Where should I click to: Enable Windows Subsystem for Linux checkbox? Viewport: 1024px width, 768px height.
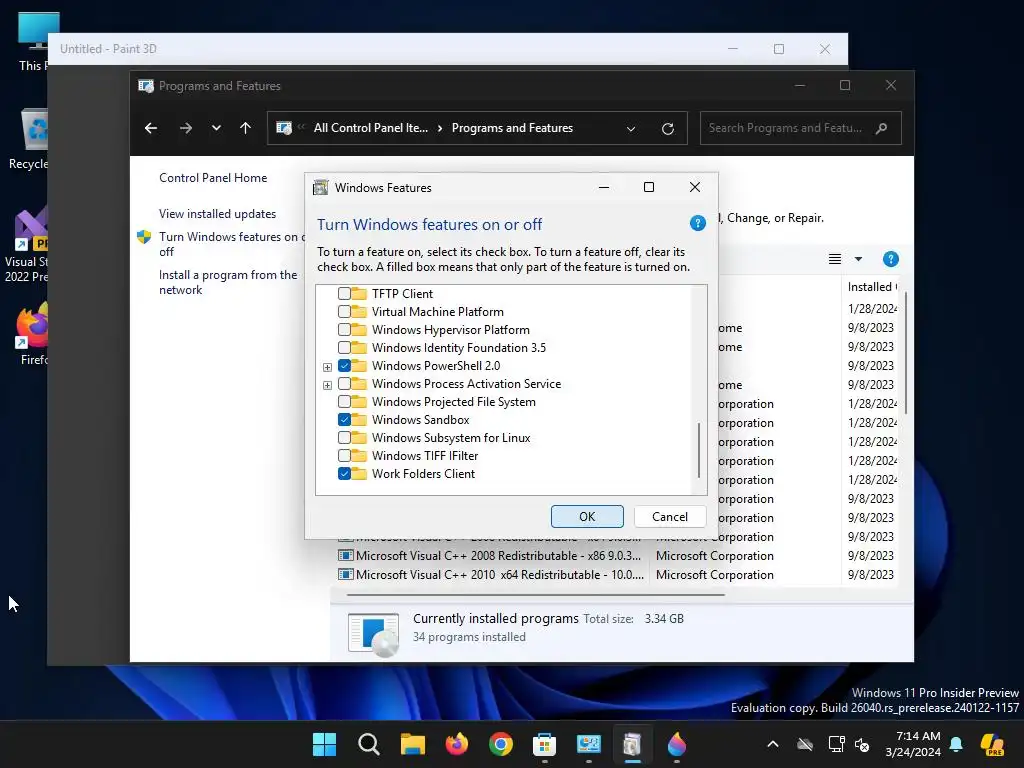click(344, 438)
